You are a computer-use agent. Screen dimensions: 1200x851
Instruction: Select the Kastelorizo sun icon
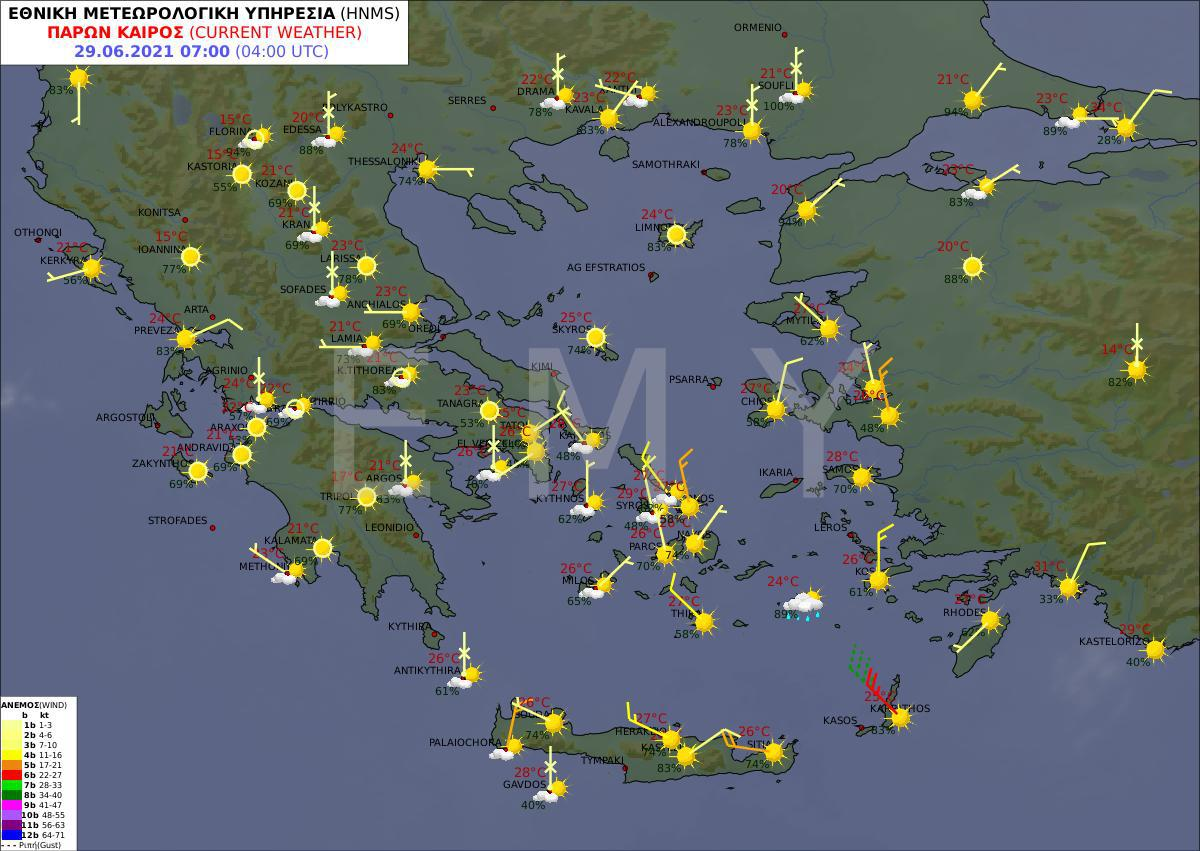[x=1155, y=650]
